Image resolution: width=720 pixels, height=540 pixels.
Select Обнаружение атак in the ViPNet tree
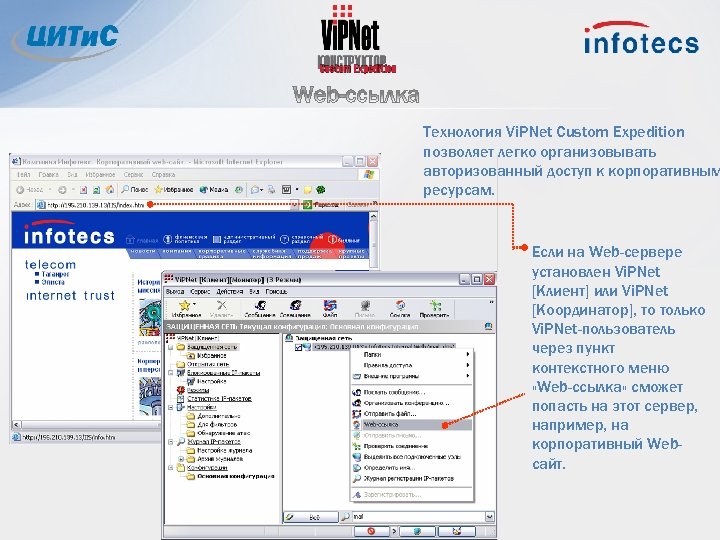224,433
